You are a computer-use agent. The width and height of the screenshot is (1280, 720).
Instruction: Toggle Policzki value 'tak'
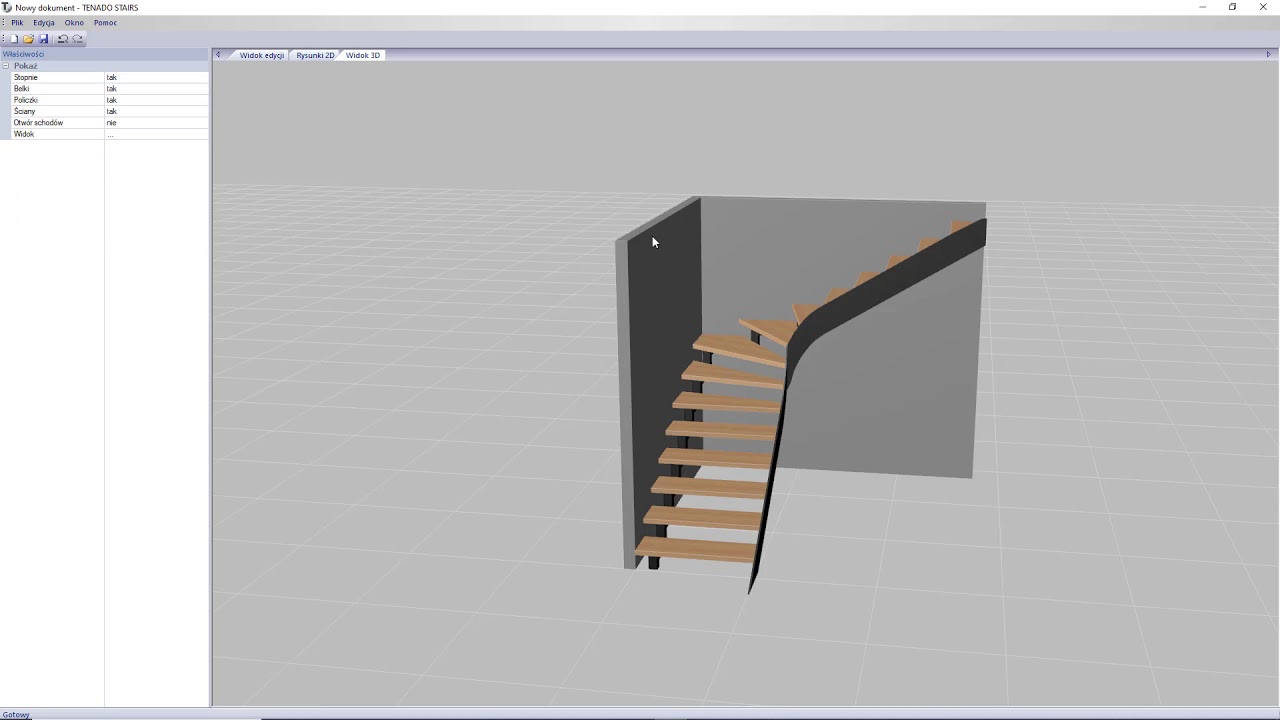click(x=156, y=100)
